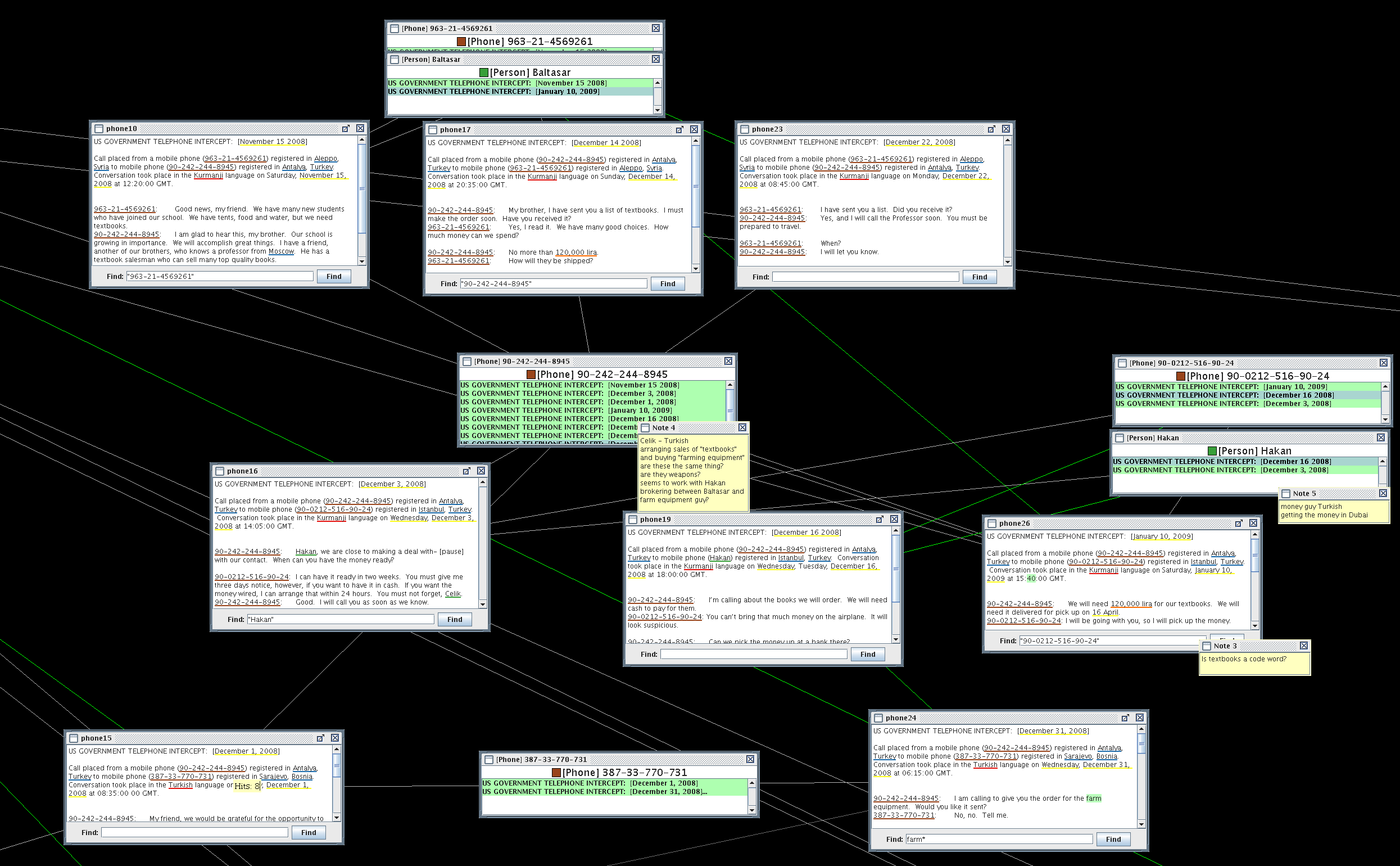Click Find field containing farm* in phone24
Screen dimensions: 1400x866
click(x=999, y=840)
